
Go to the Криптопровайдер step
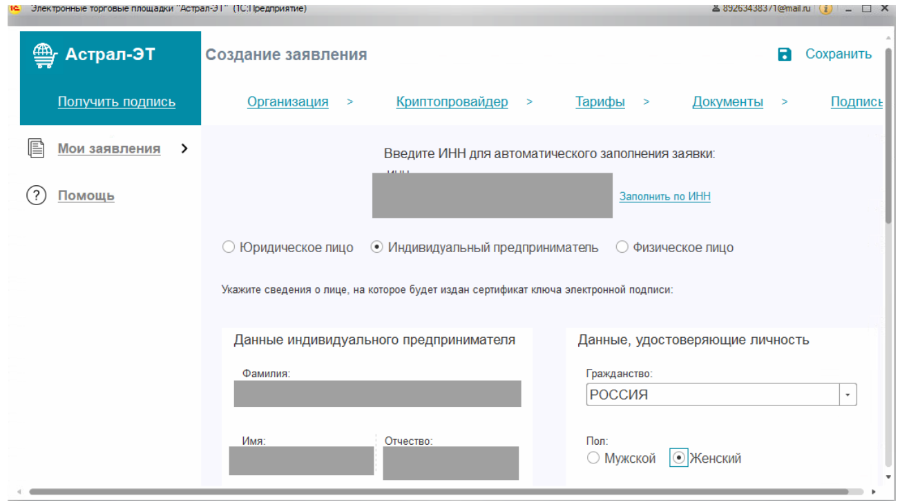tap(452, 102)
